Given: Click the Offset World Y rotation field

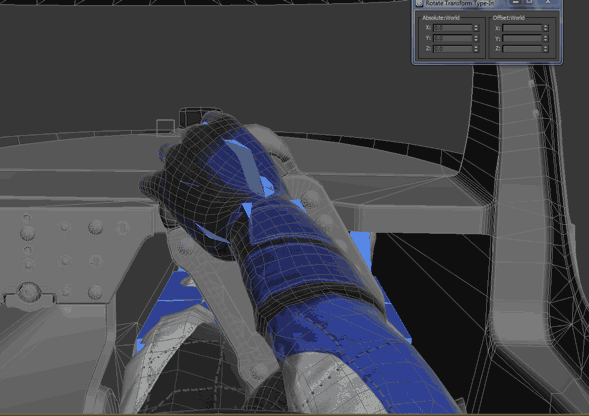Looking at the screenshot, I should click(x=522, y=38).
